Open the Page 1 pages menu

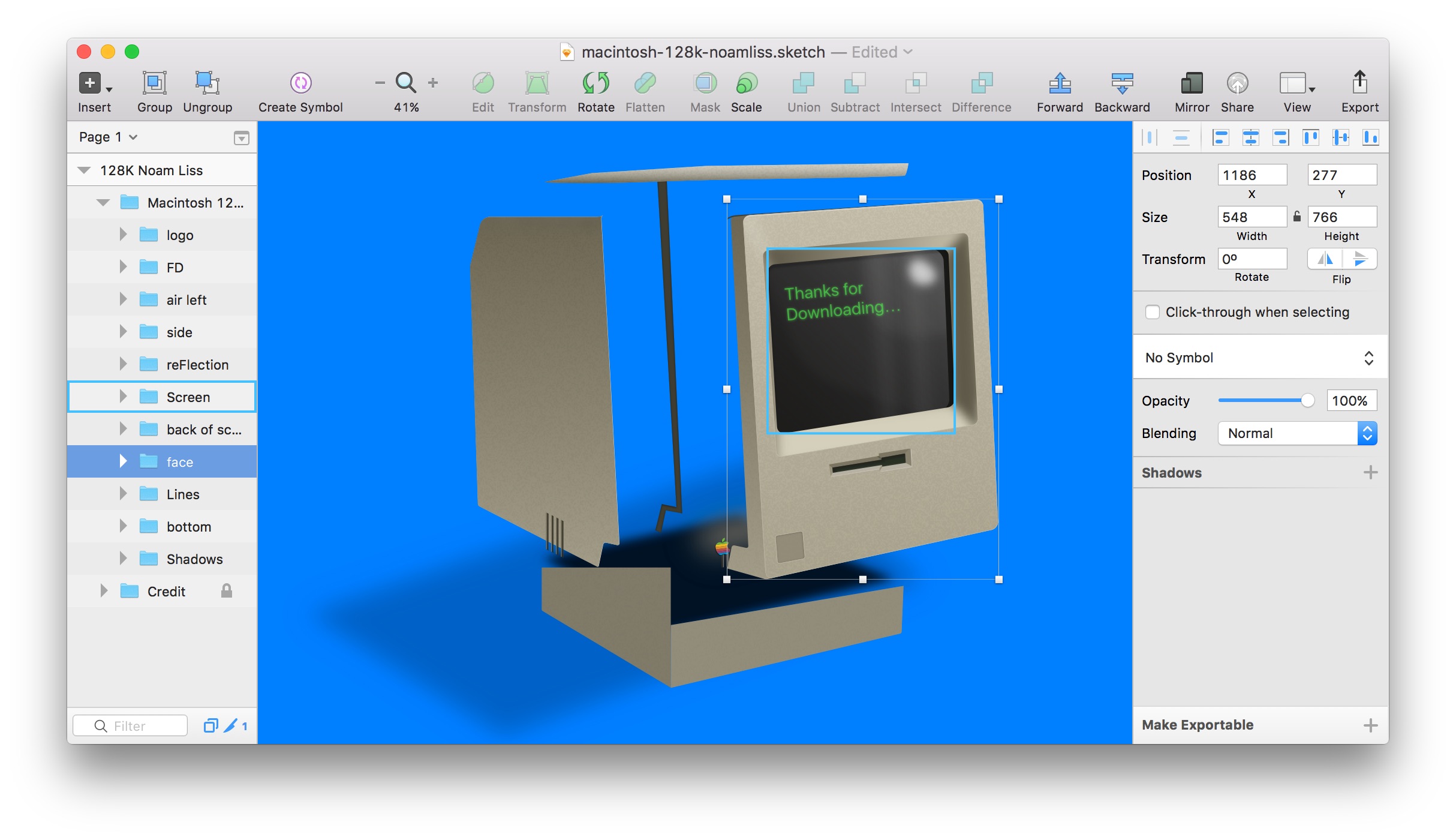coord(109,137)
